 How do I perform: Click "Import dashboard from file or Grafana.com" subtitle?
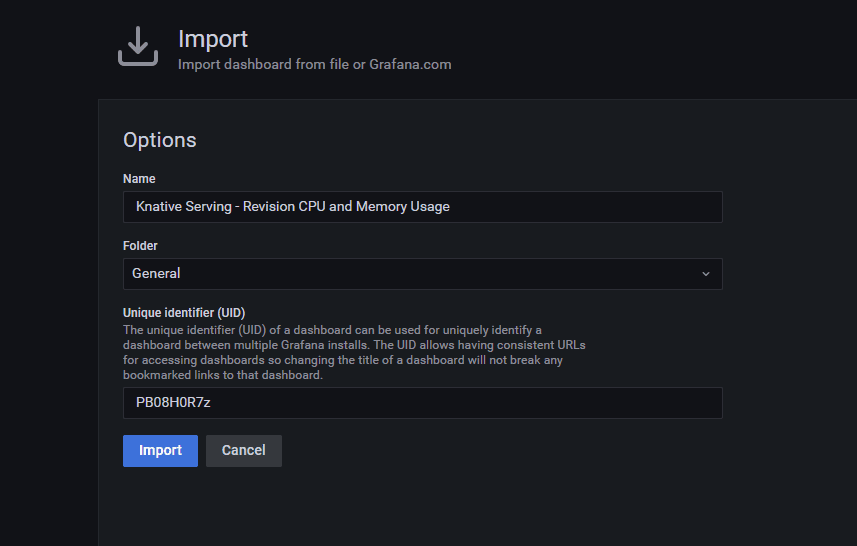[315, 64]
